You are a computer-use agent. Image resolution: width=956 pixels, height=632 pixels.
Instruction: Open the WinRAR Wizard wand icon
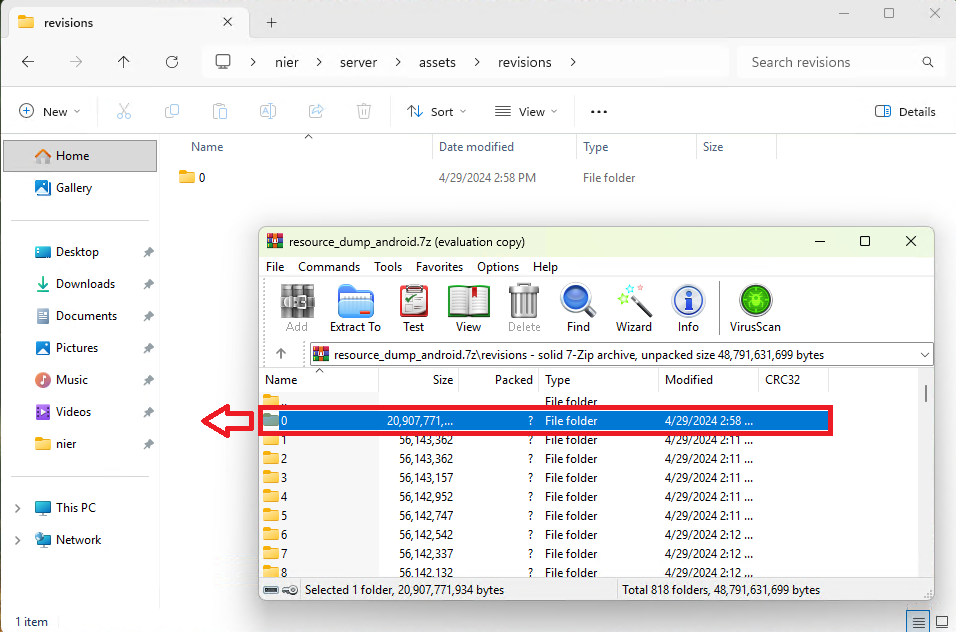tap(633, 301)
